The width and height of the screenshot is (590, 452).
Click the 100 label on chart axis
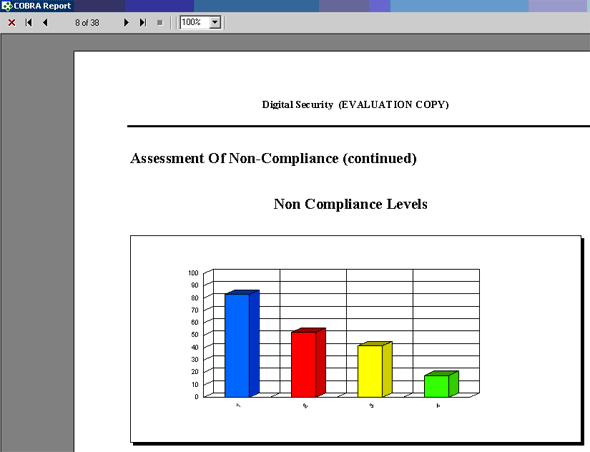[193, 273]
